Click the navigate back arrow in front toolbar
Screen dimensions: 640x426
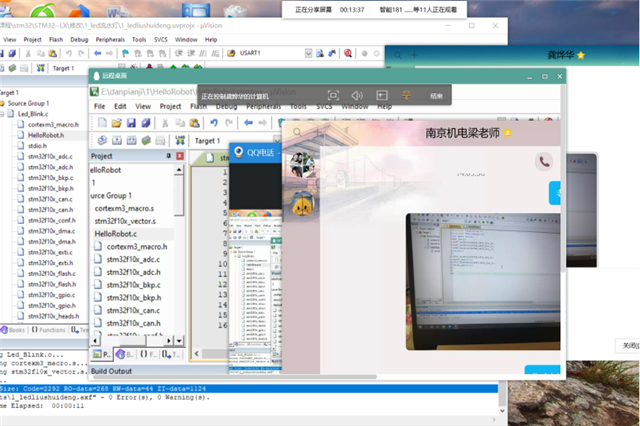coord(248,123)
